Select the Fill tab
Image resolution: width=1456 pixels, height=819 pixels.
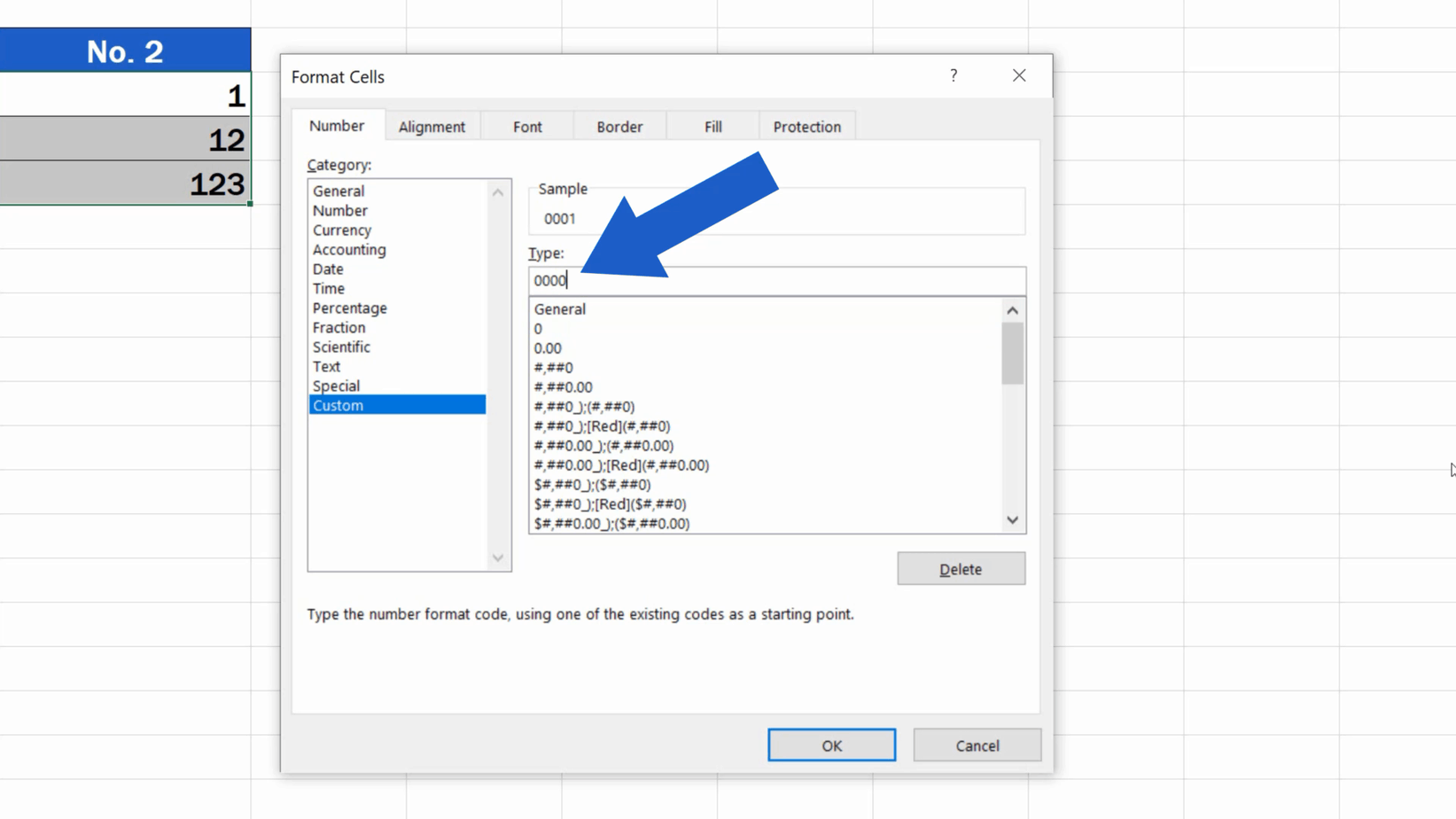[x=713, y=127]
